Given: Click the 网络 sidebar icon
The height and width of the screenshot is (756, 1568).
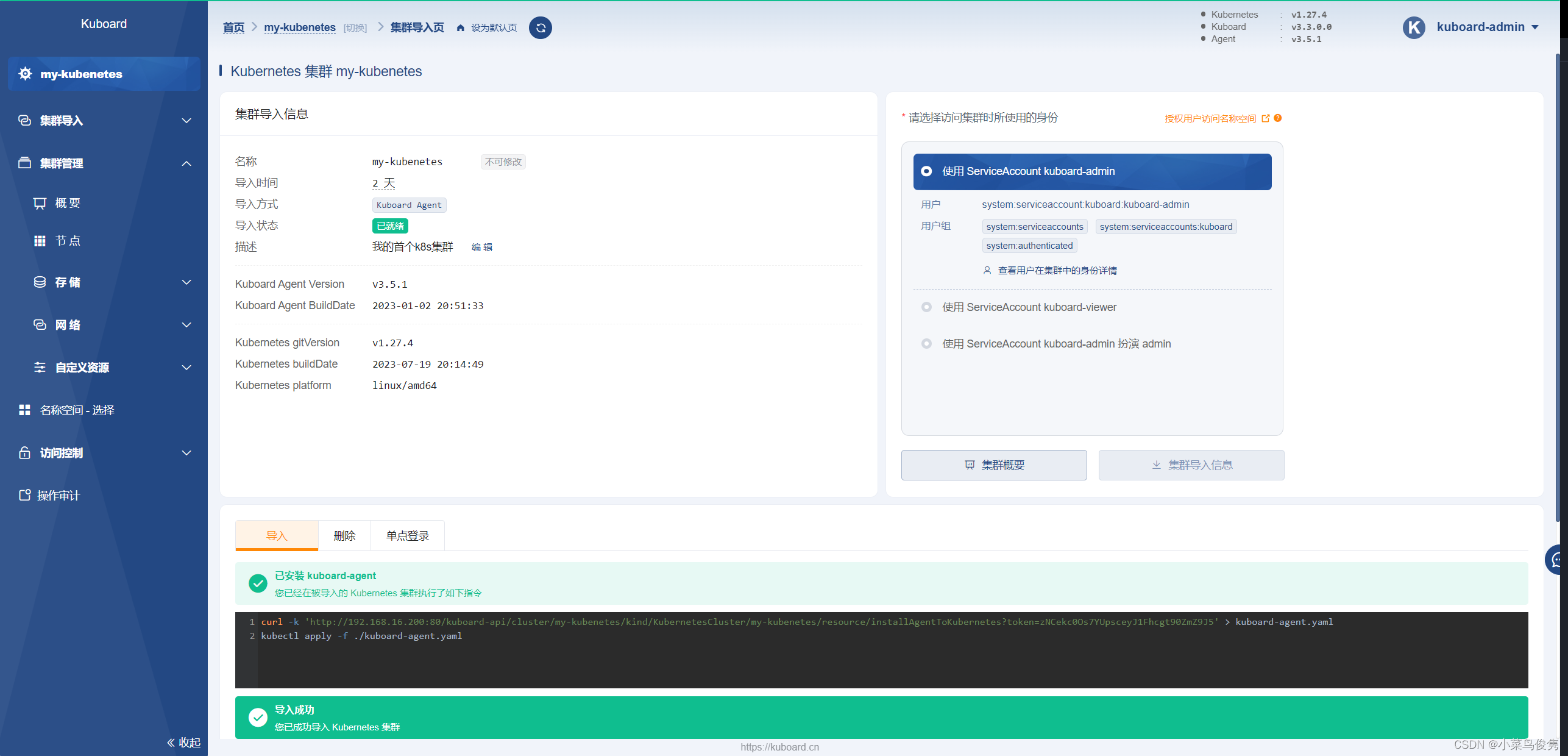Looking at the screenshot, I should pos(40,325).
